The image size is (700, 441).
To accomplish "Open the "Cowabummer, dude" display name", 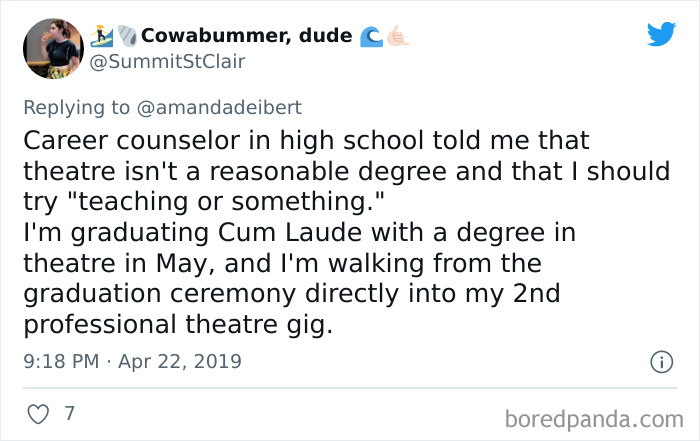I will coord(245,36).
